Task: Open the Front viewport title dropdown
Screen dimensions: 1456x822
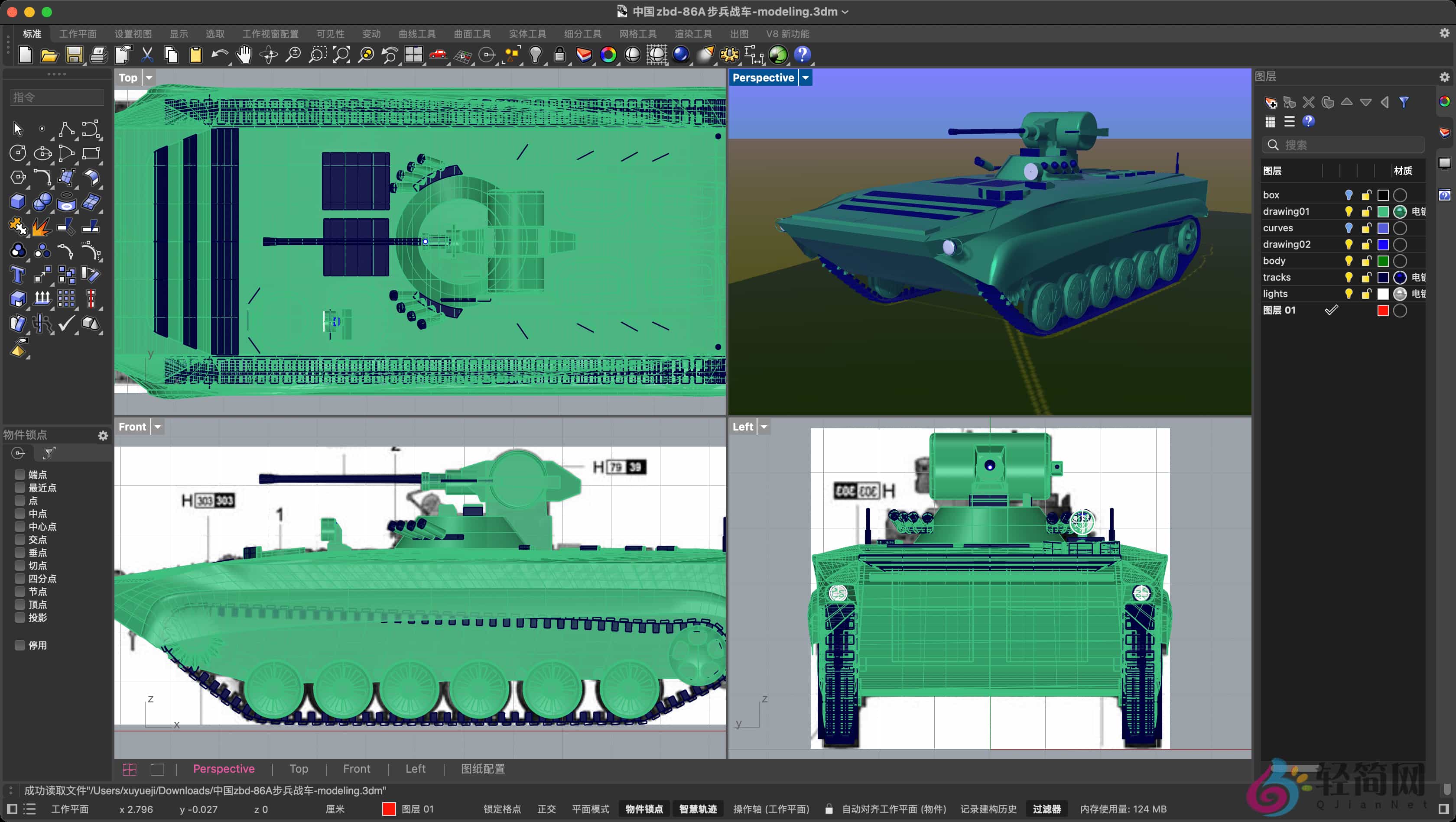Action: pyautogui.click(x=158, y=427)
